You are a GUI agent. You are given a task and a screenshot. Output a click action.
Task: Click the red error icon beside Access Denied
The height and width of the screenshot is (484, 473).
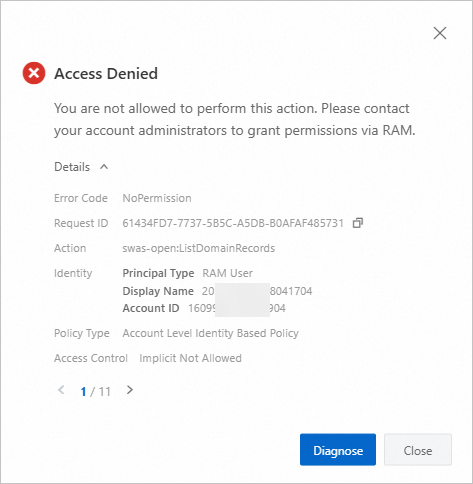[x=34, y=73]
